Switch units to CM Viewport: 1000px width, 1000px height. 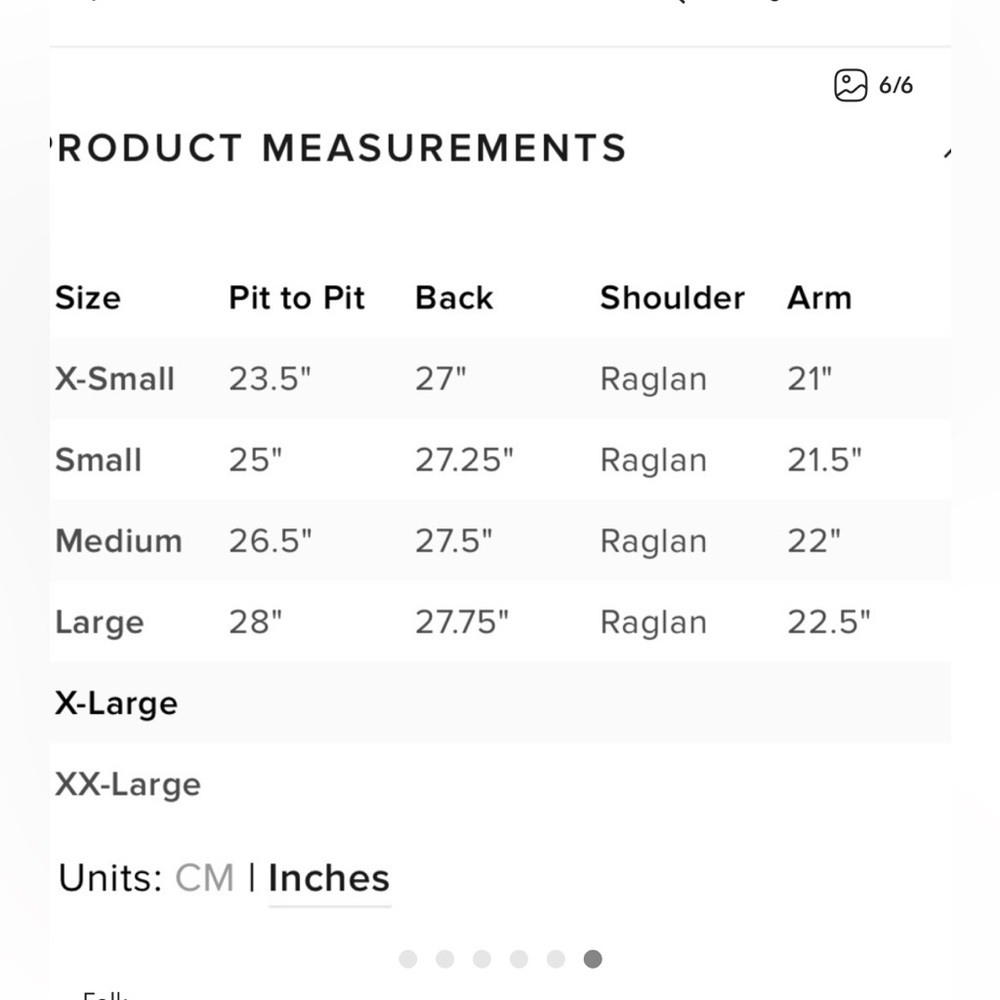pyautogui.click(x=204, y=878)
